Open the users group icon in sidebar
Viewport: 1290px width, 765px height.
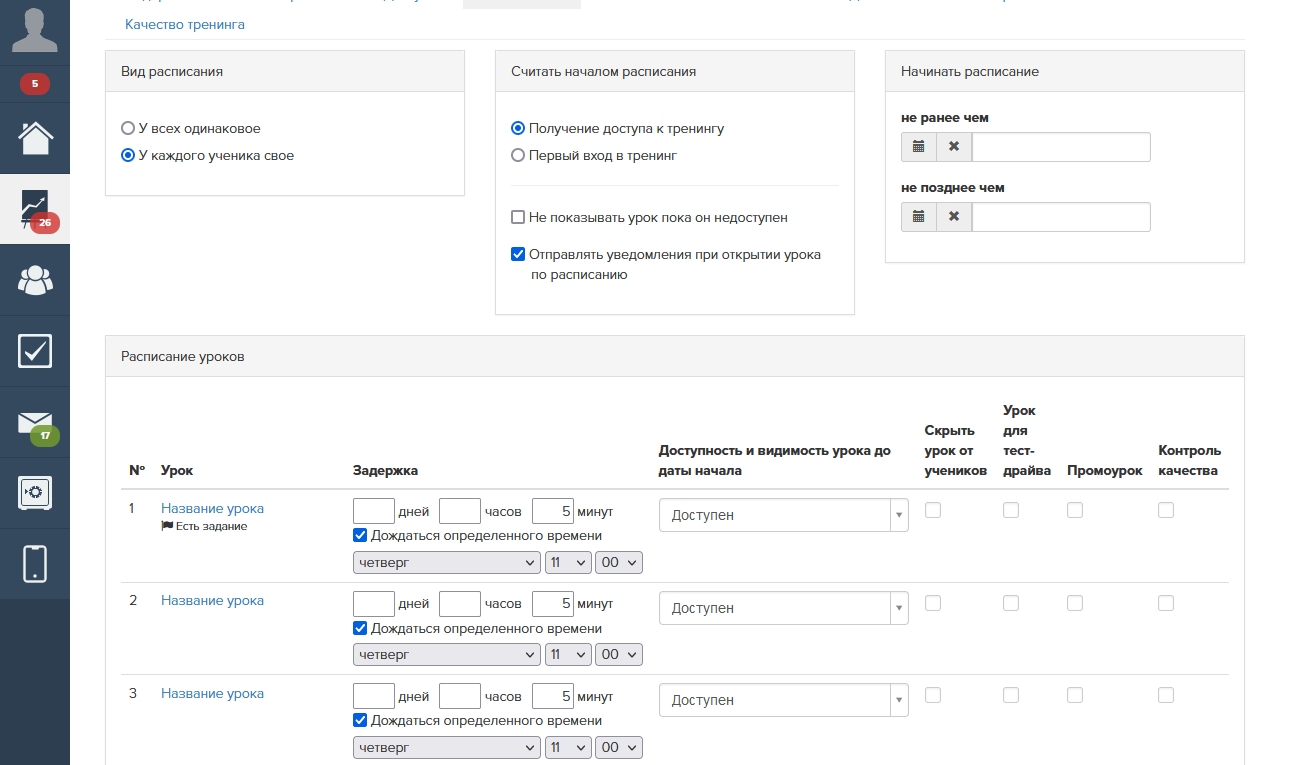[34, 281]
